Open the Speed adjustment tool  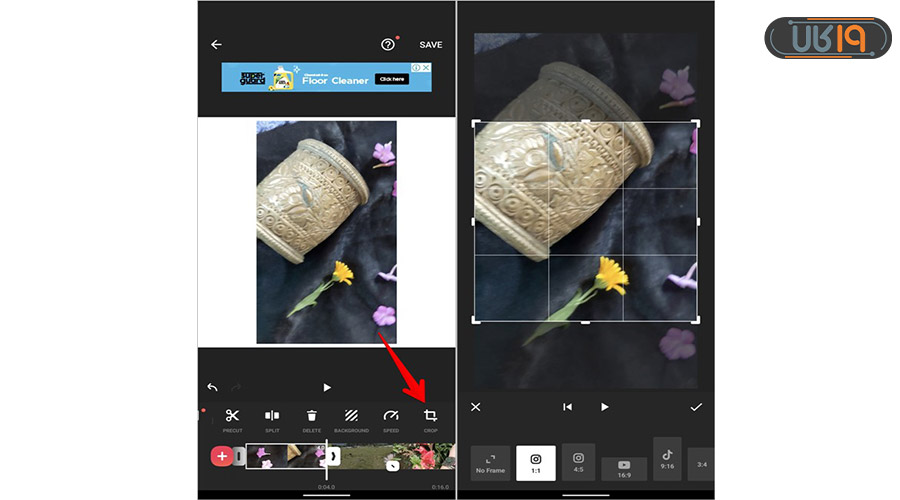(391, 418)
